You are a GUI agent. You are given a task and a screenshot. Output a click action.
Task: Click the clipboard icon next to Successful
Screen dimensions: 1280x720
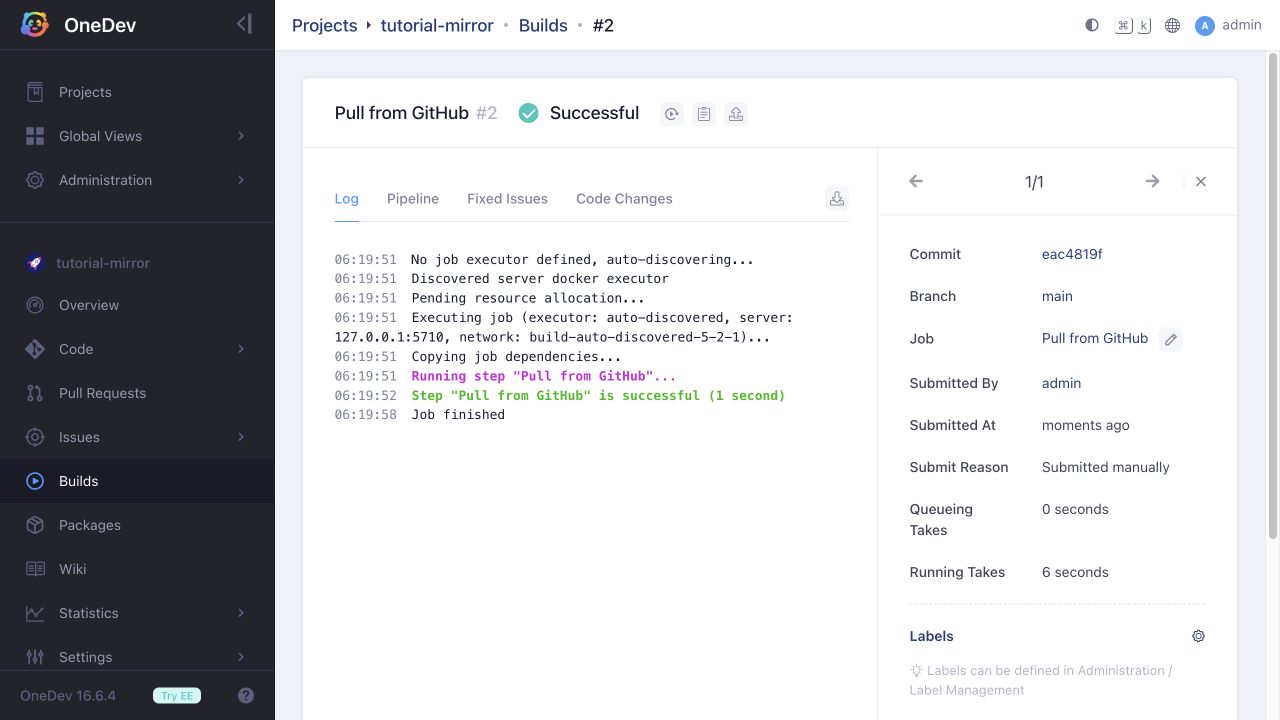(704, 114)
